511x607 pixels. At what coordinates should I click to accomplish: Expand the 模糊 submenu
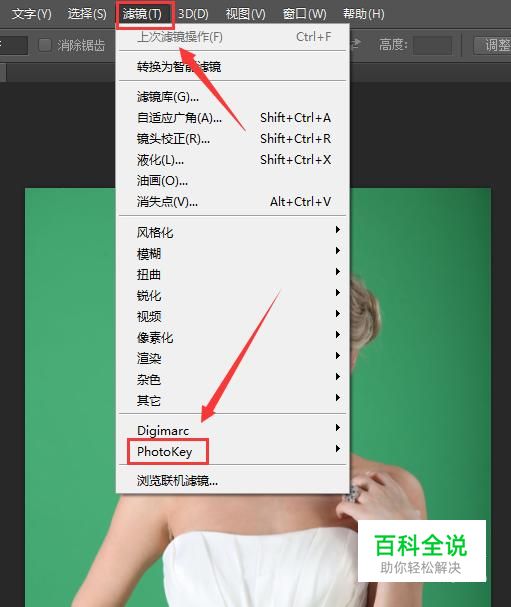(x=233, y=254)
